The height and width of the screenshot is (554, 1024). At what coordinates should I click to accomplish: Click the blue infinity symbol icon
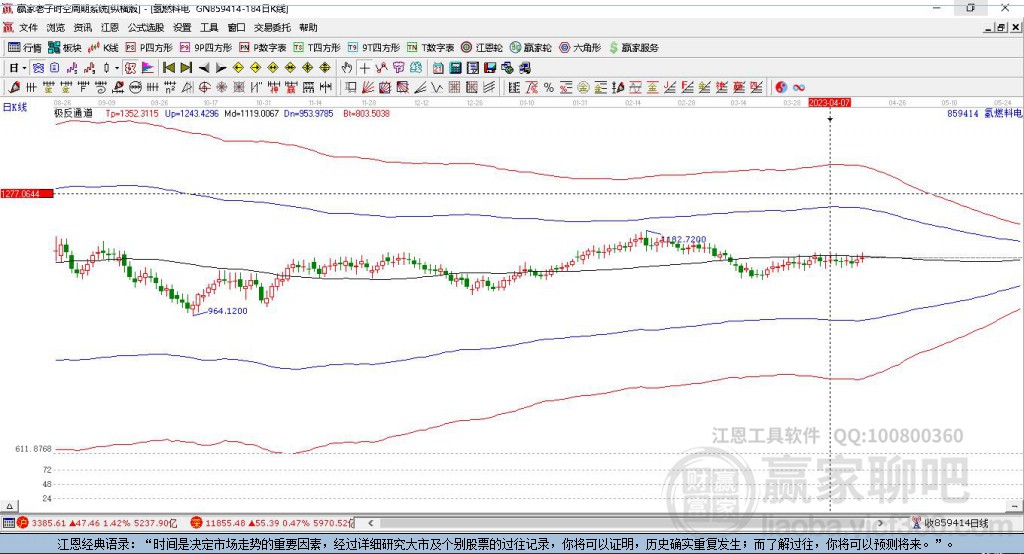[799, 88]
